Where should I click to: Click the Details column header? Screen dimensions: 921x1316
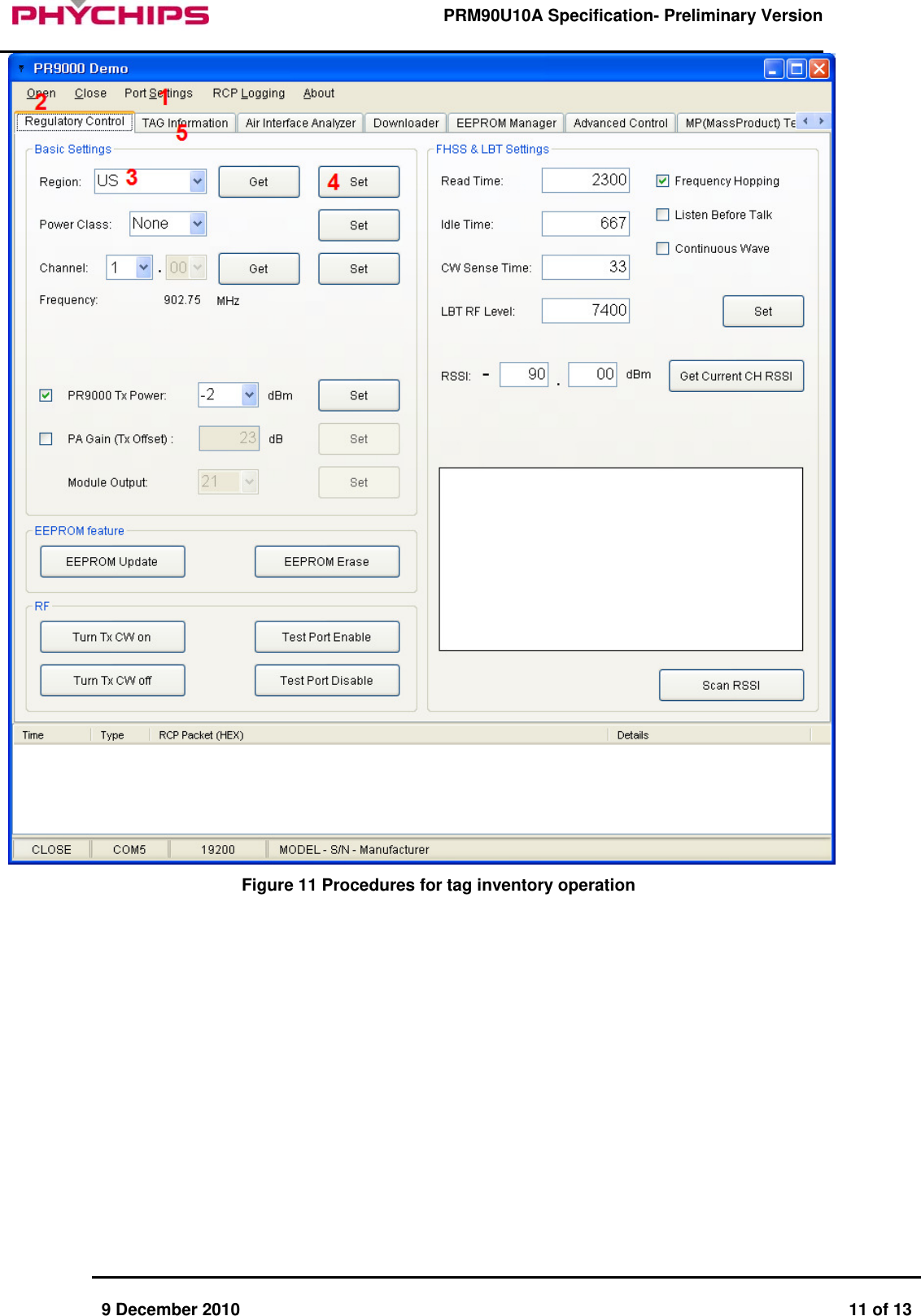(709, 735)
